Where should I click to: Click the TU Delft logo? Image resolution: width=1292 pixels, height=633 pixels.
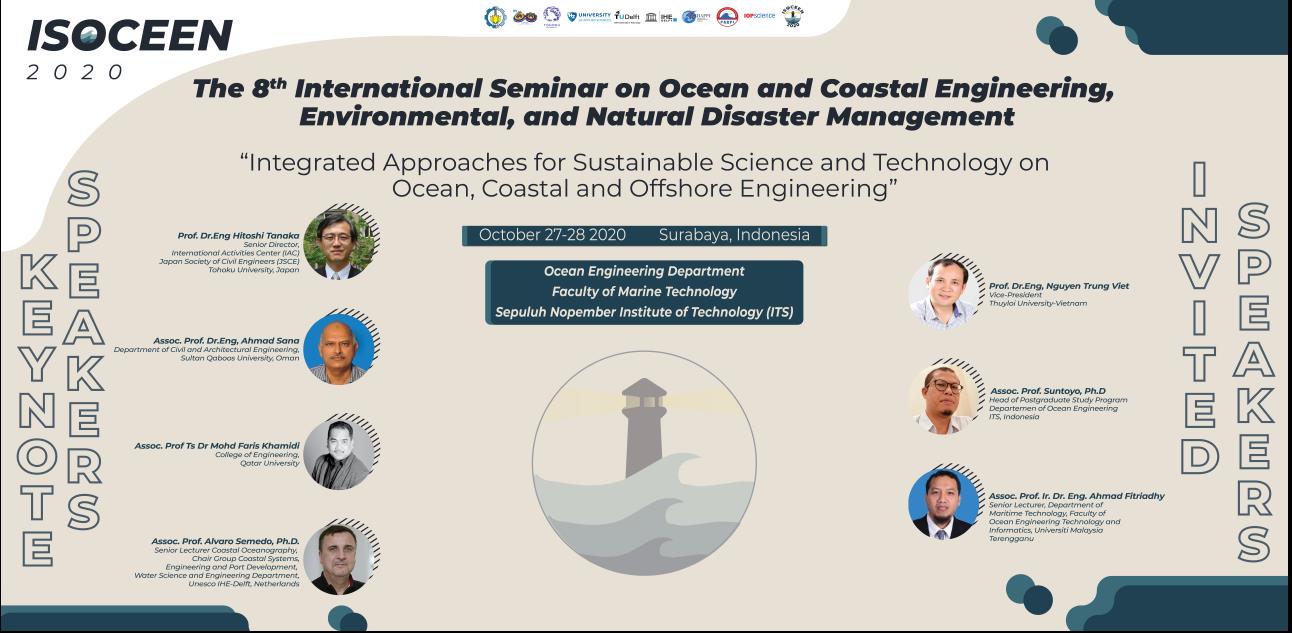627,17
